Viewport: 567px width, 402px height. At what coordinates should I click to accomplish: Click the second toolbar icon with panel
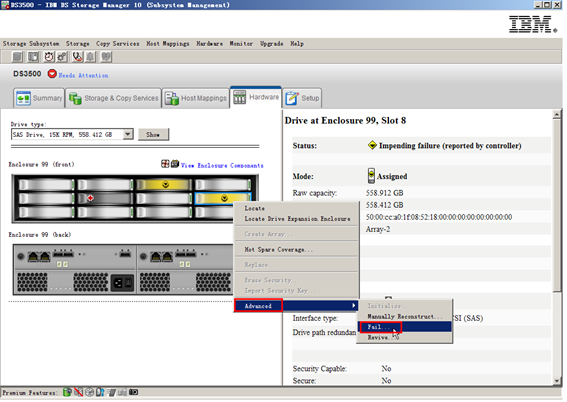click(33, 57)
